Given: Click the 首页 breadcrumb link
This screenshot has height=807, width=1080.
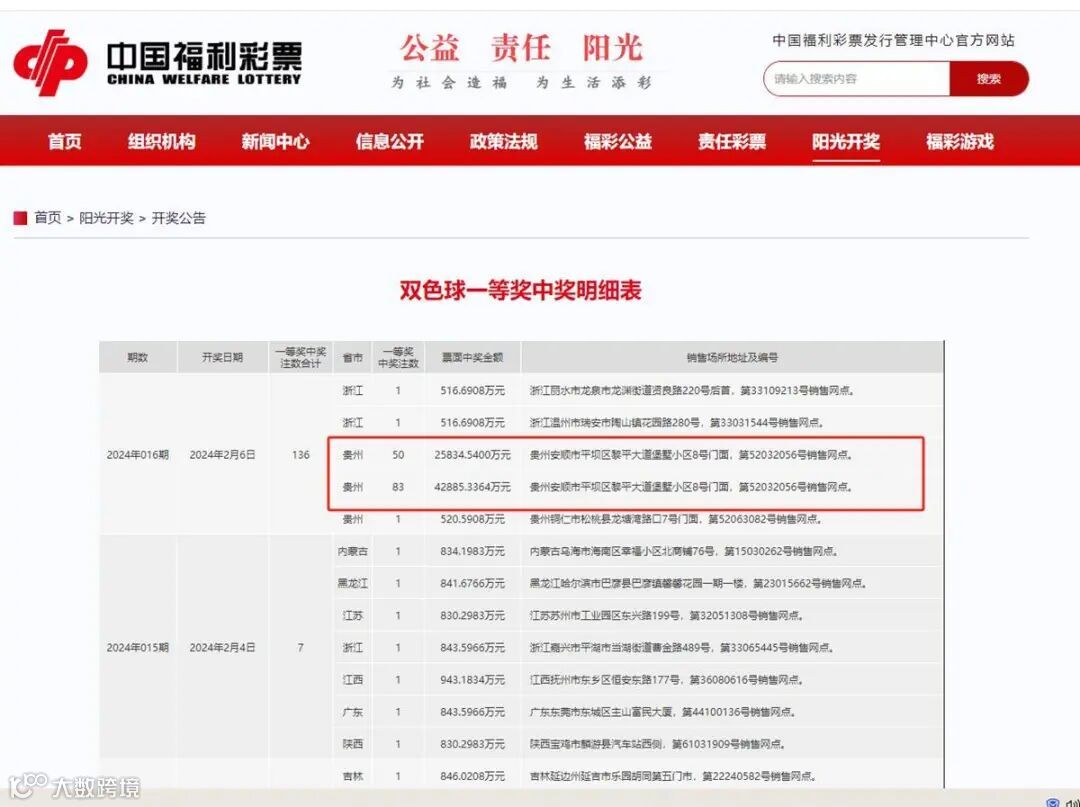Looking at the screenshot, I should pyautogui.click(x=48, y=218).
